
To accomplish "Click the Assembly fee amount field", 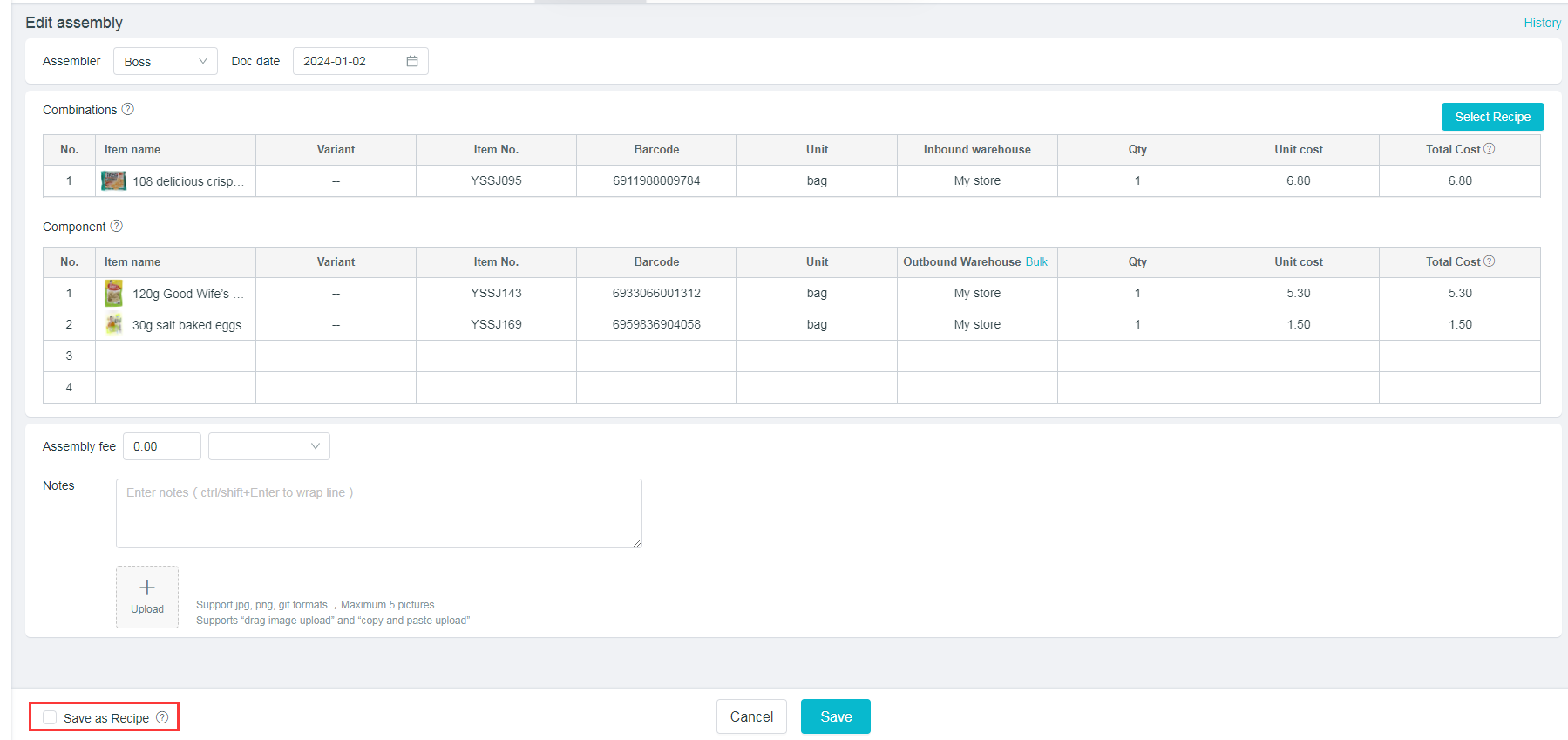I will 162,446.
